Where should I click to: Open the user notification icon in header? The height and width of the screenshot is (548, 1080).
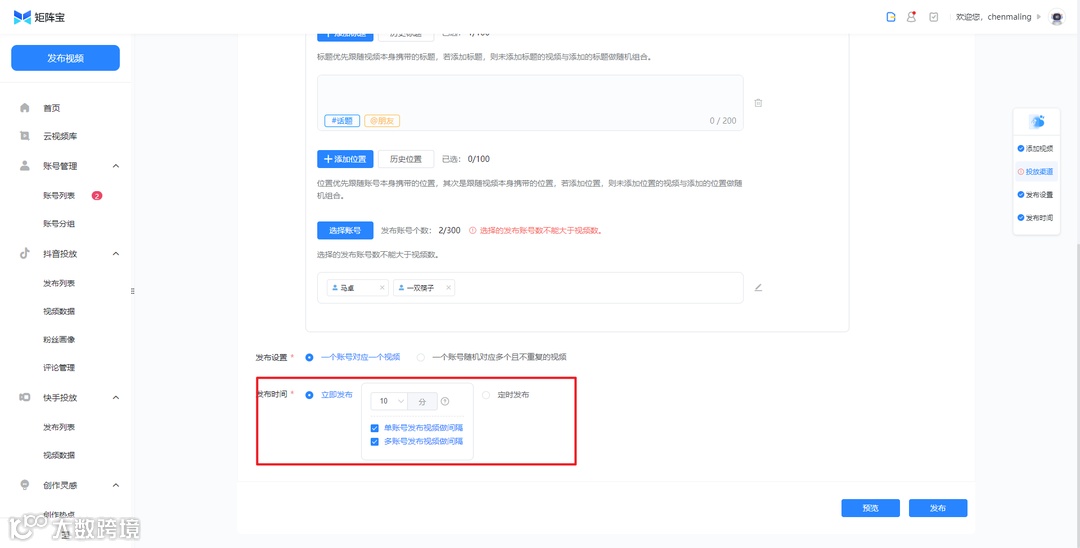[911, 17]
